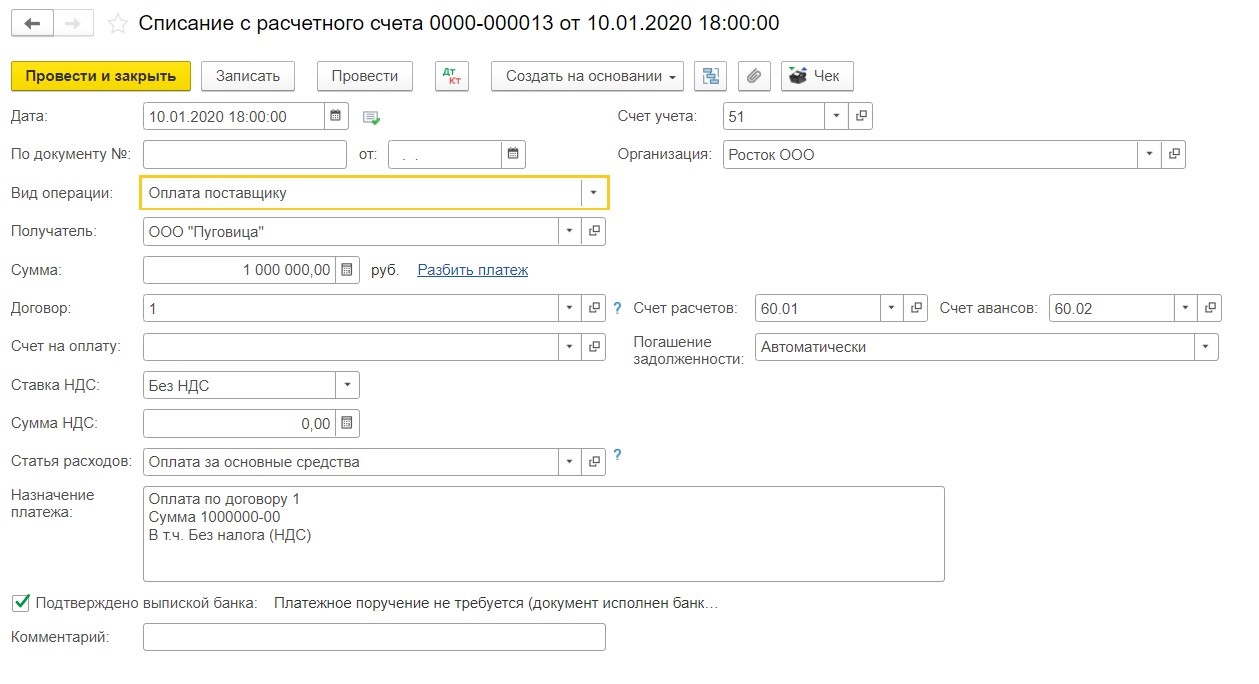1259x684 pixels.
Task: Click the green status icon next to Дата
Action: coord(372,117)
